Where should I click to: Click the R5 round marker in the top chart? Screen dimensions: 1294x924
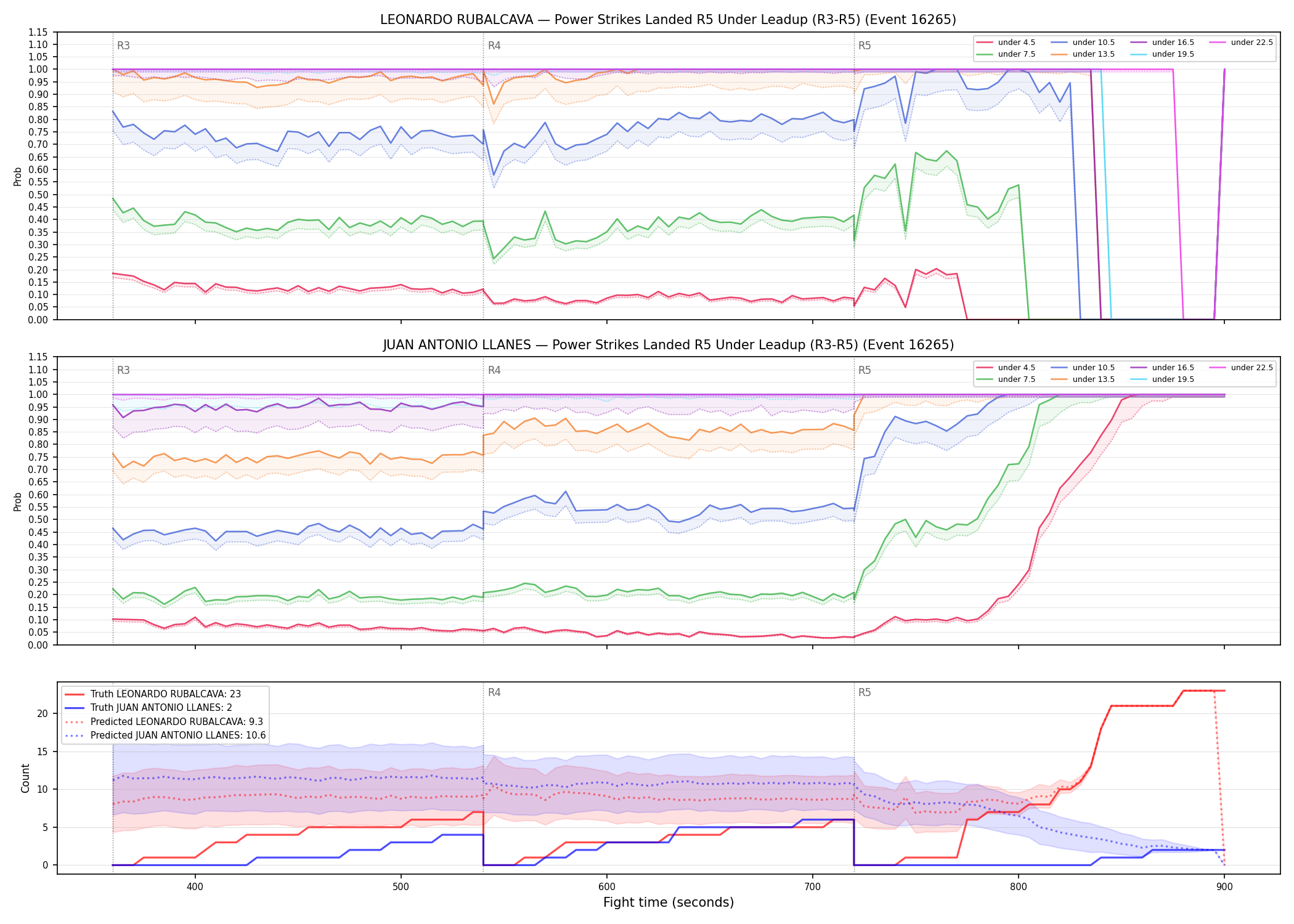865,46
